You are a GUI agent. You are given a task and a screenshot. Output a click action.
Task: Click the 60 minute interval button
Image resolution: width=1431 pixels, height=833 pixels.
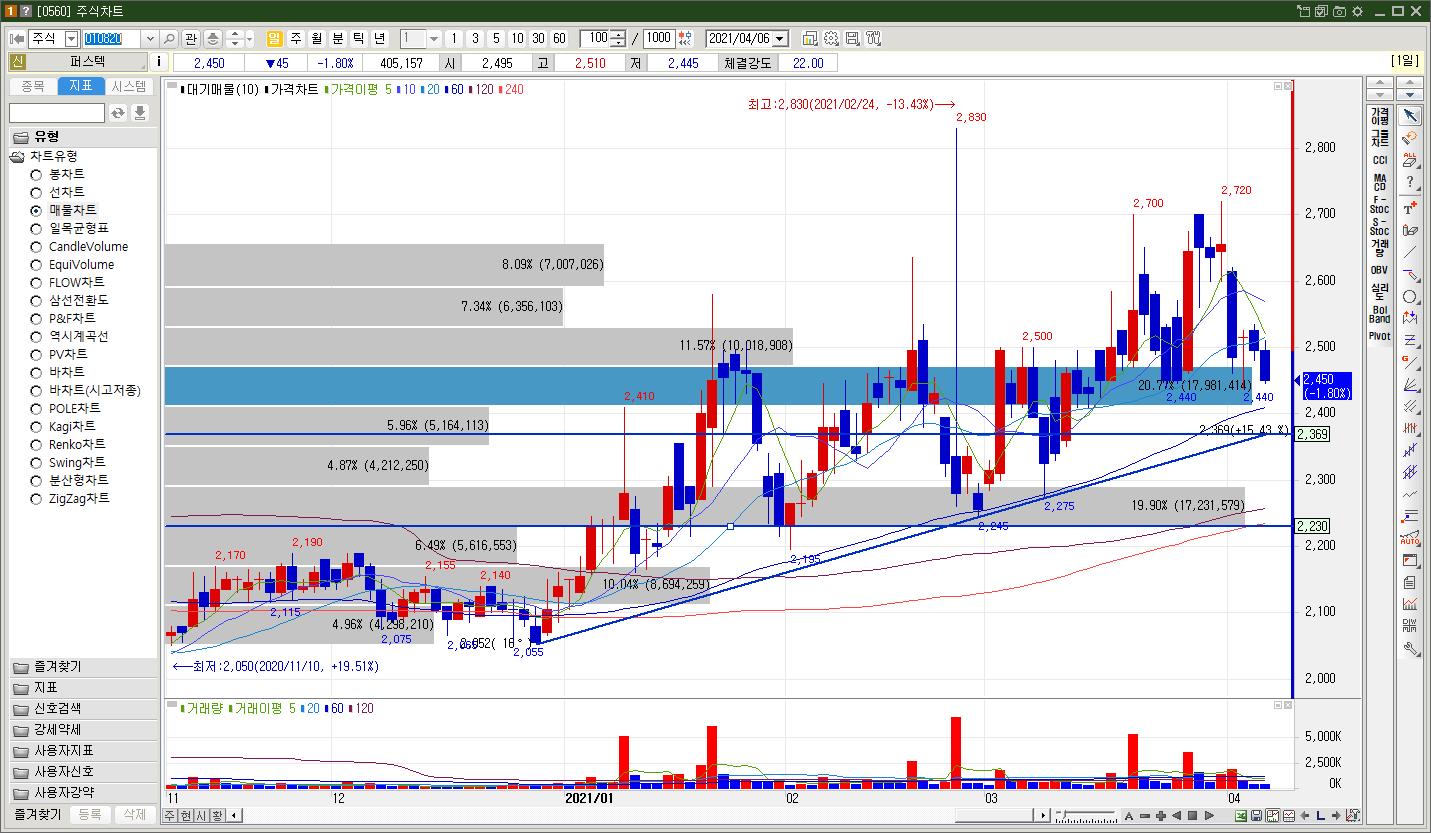pos(559,39)
